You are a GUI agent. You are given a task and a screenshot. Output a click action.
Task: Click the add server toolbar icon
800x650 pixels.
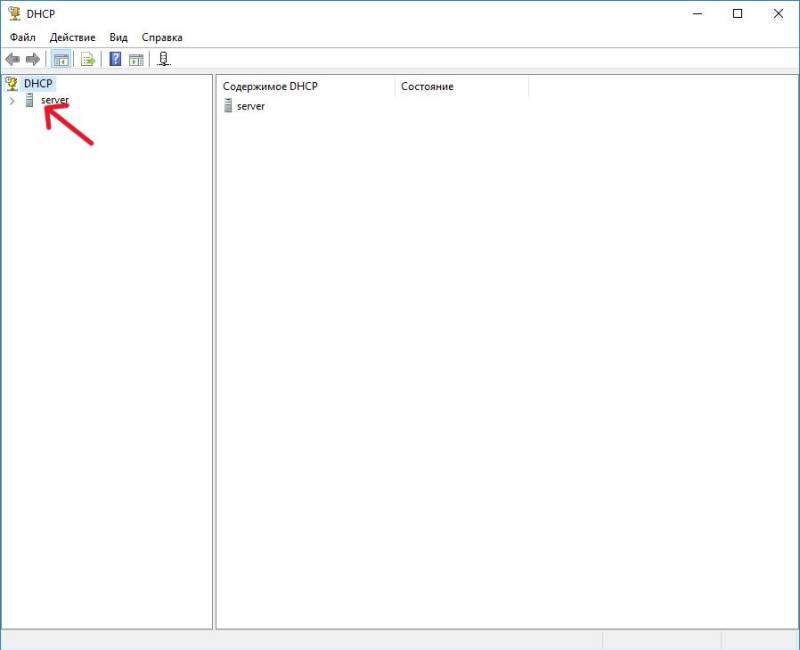click(x=164, y=59)
